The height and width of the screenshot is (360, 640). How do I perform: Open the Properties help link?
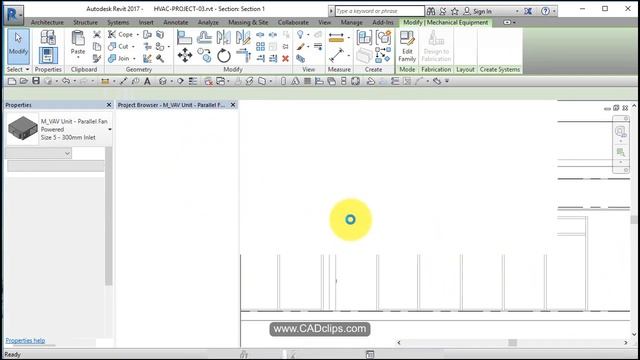[25, 340]
